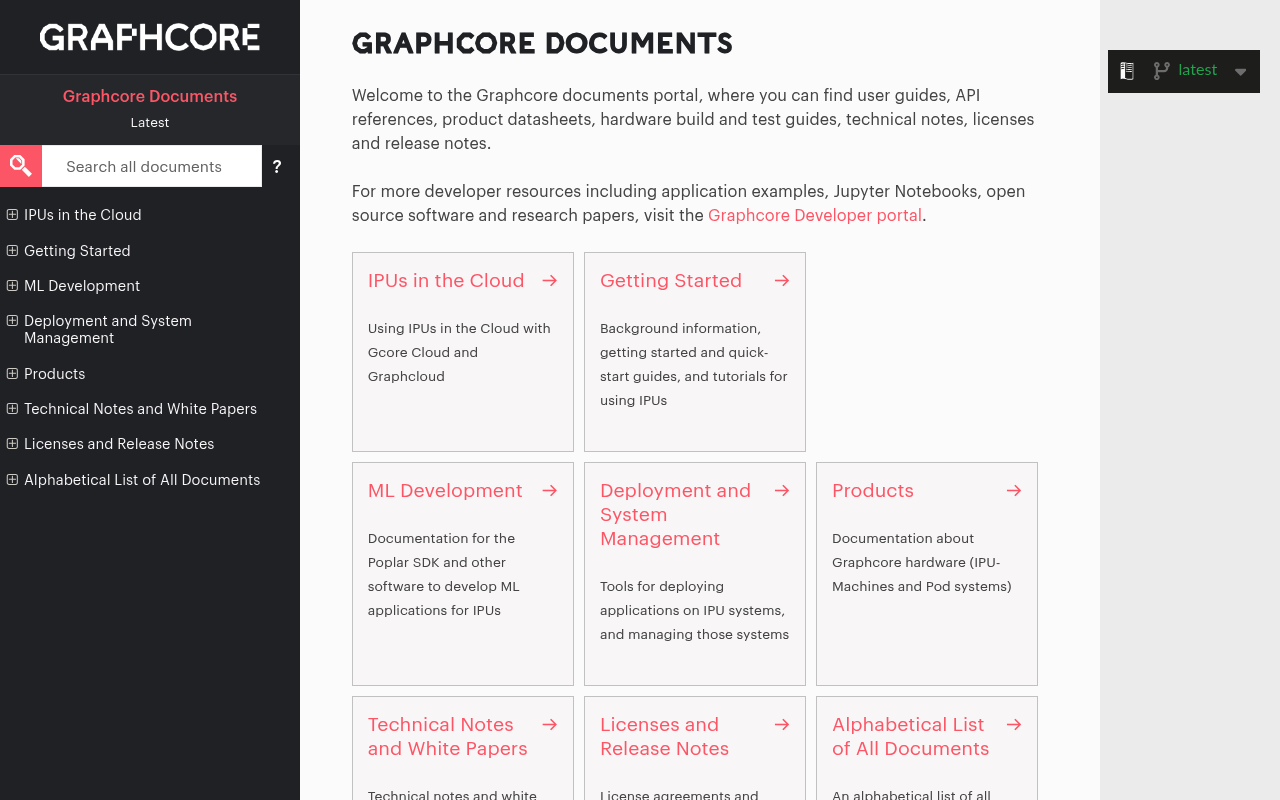Open Alphabetical List of All Documents sidebar link

(x=142, y=480)
